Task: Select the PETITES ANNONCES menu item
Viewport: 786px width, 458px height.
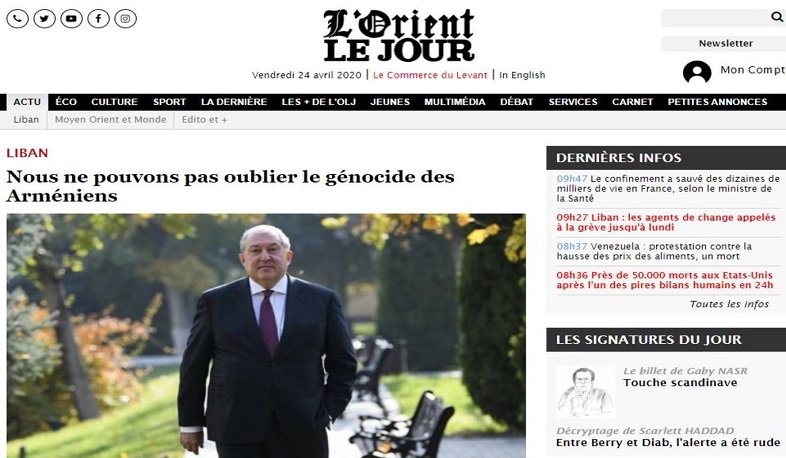Action: pos(717,102)
